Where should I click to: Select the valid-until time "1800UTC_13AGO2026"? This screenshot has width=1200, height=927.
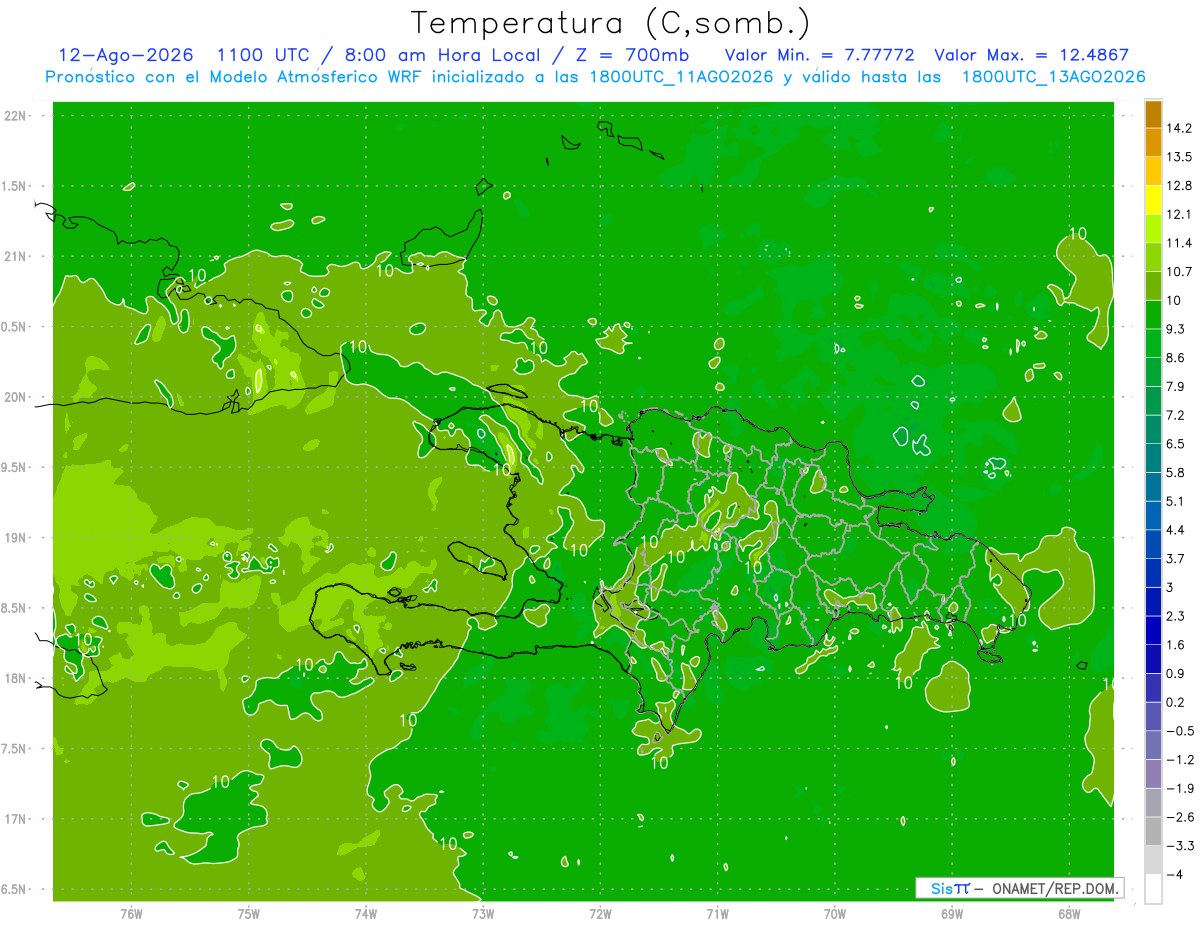pyautogui.click(x=1053, y=77)
